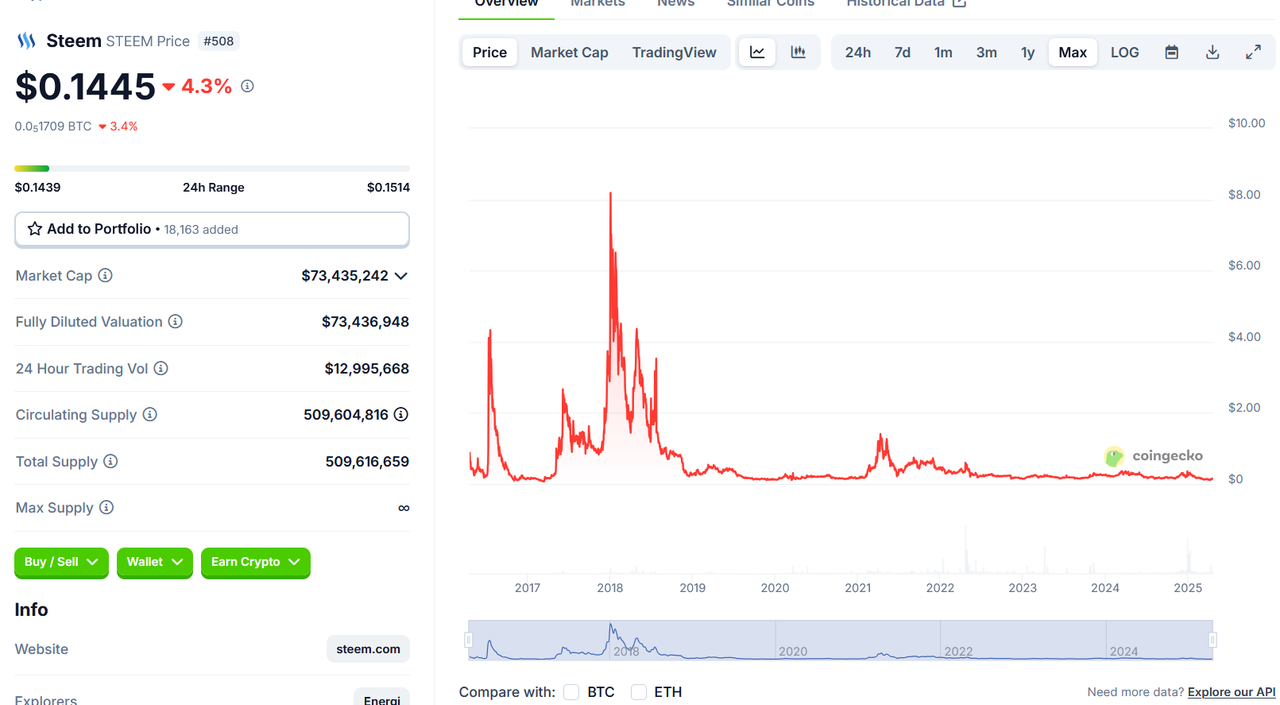Click left handle of chart range slider
Screen dimensions: 1280x705
(468, 640)
